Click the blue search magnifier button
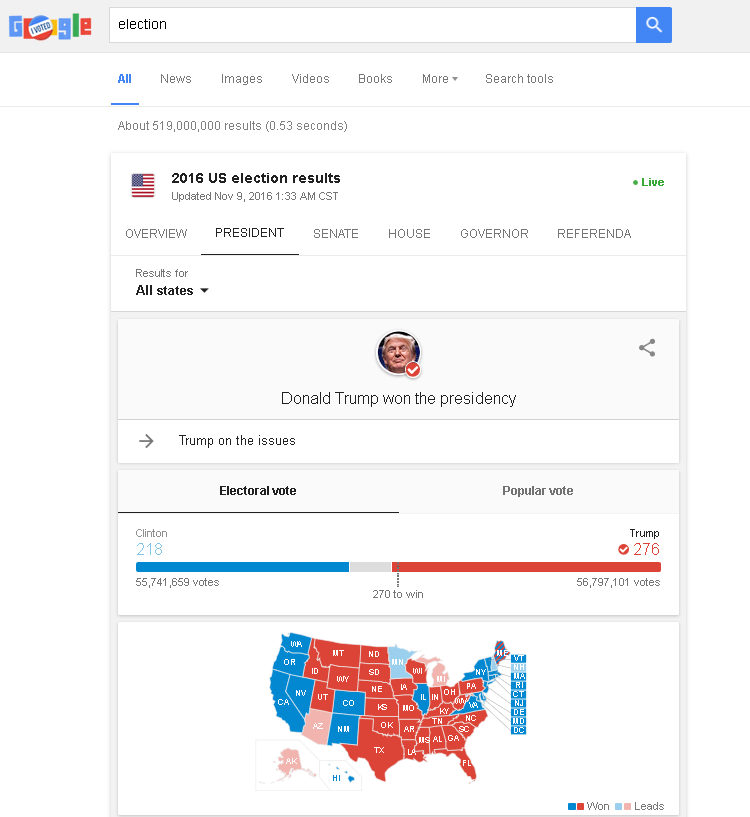 [x=654, y=25]
